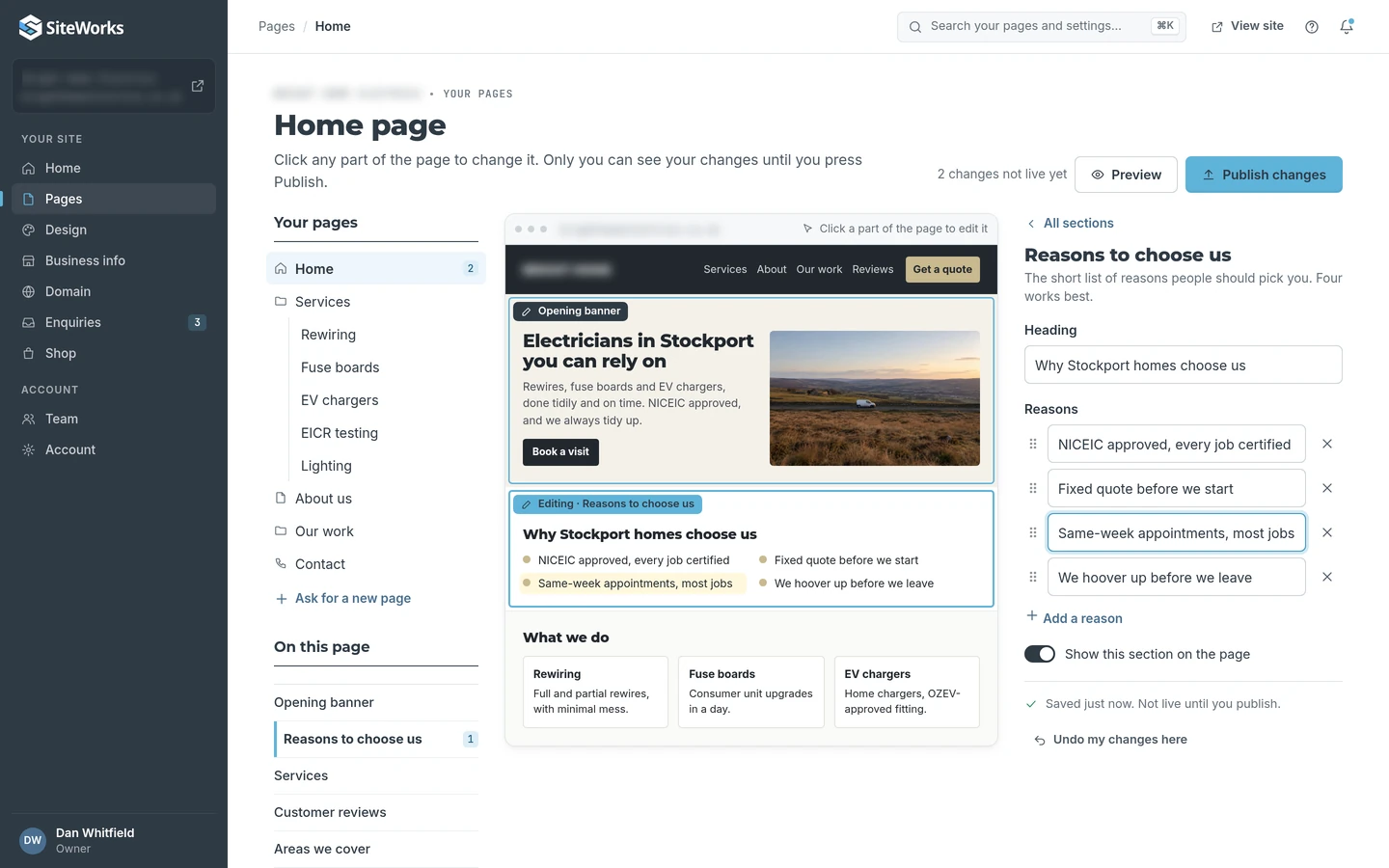The height and width of the screenshot is (868, 1389).
Task: Add a reason to the list
Action: click(1075, 618)
